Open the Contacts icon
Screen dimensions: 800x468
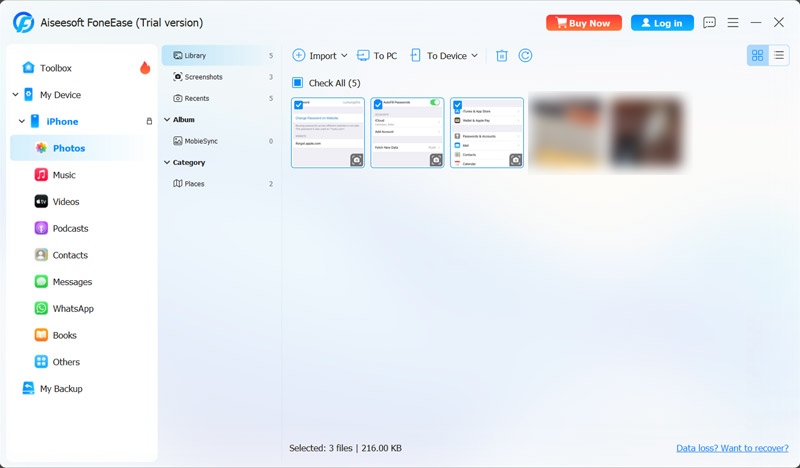[x=41, y=255]
